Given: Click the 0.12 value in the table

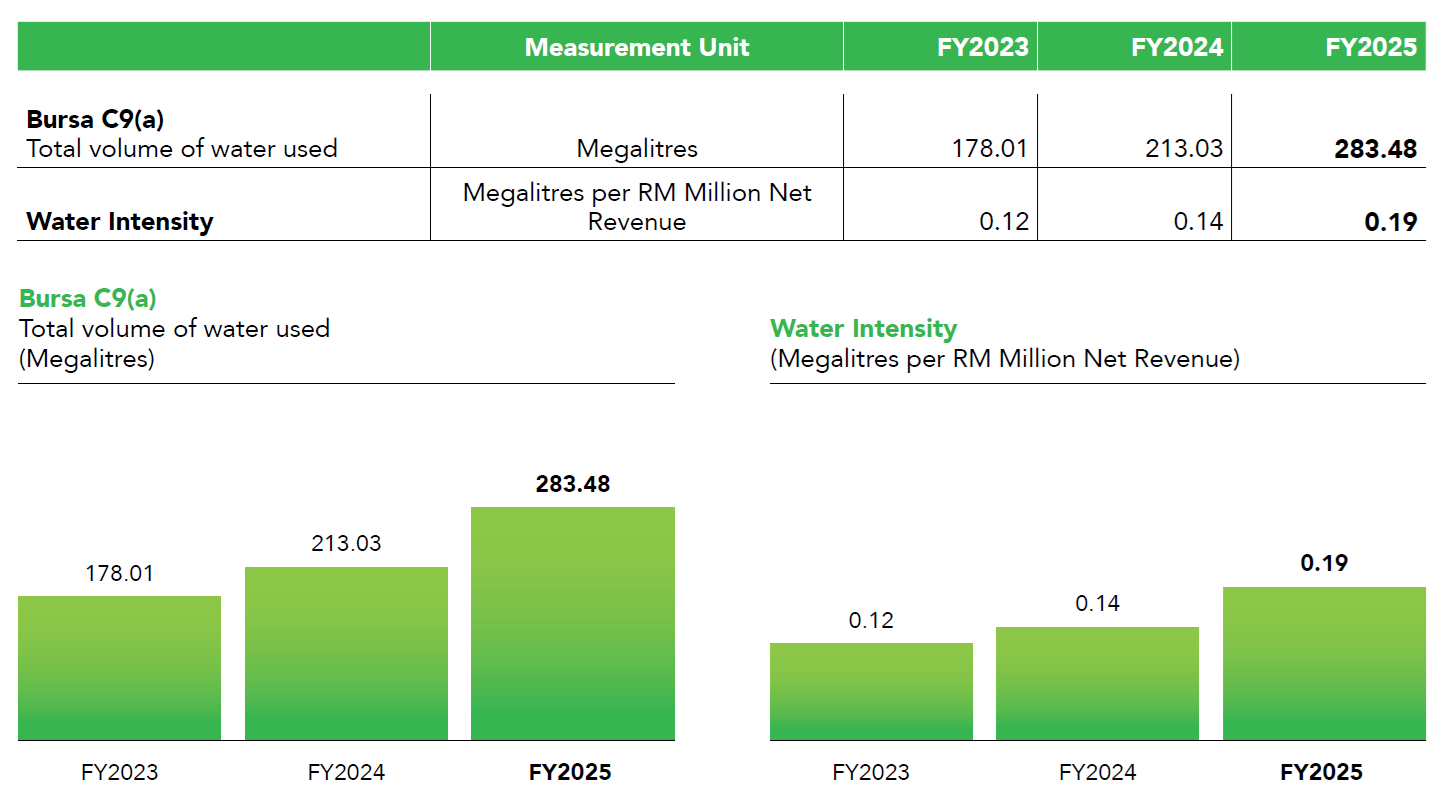Looking at the screenshot, I should click(x=1004, y=221).
